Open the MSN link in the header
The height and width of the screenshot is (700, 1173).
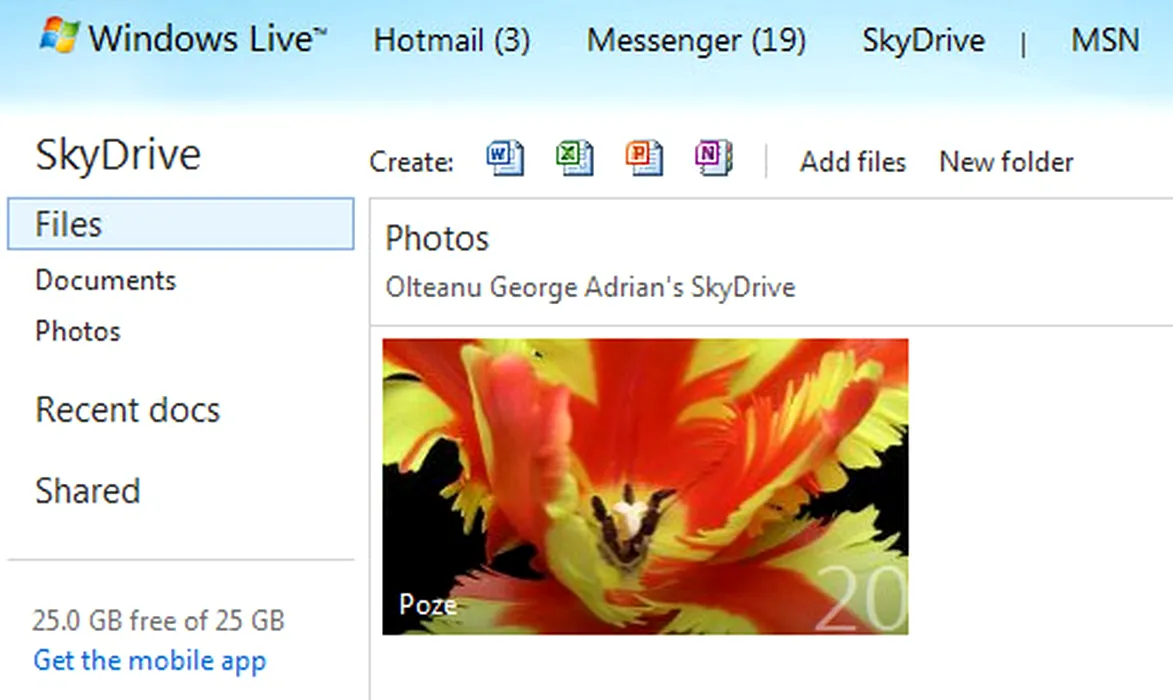coord(1104,41)
